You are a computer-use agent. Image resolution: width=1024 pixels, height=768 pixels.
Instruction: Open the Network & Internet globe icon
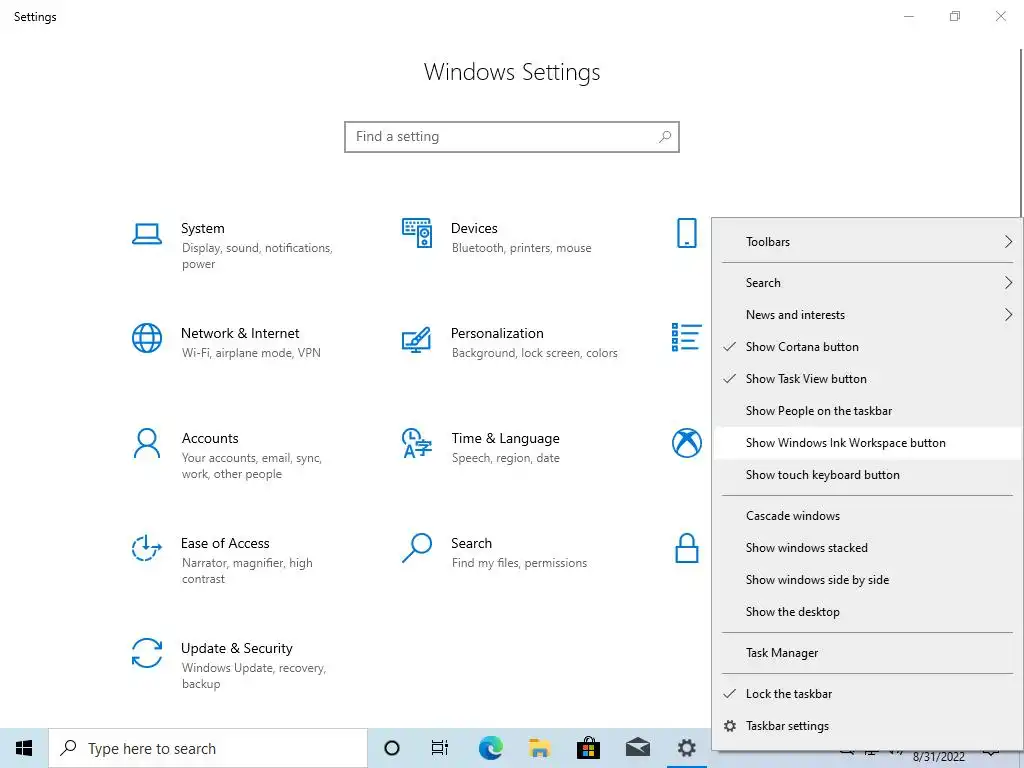pyautogui.click(x=147, y=338)
